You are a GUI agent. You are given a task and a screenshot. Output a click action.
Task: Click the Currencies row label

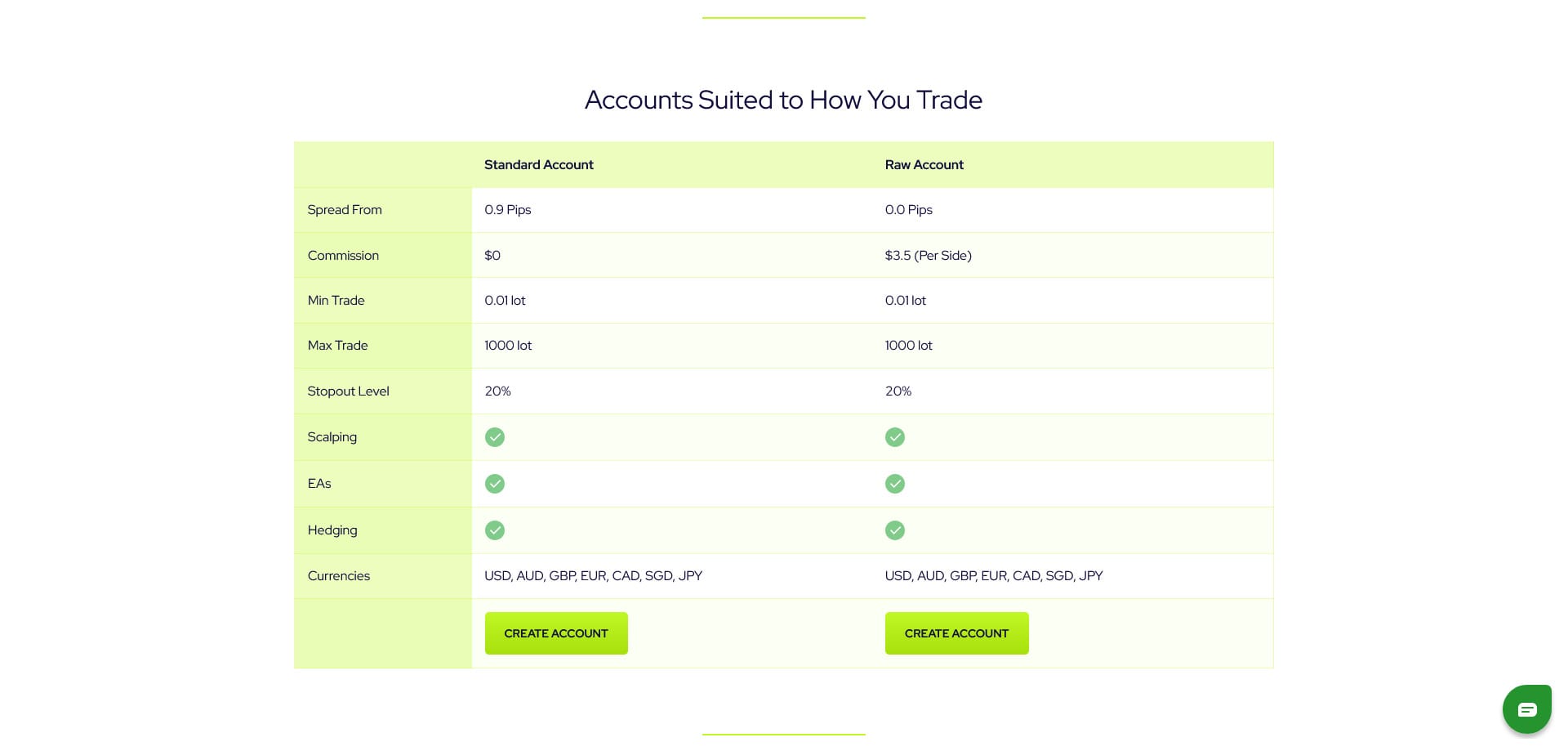[339, 576]
